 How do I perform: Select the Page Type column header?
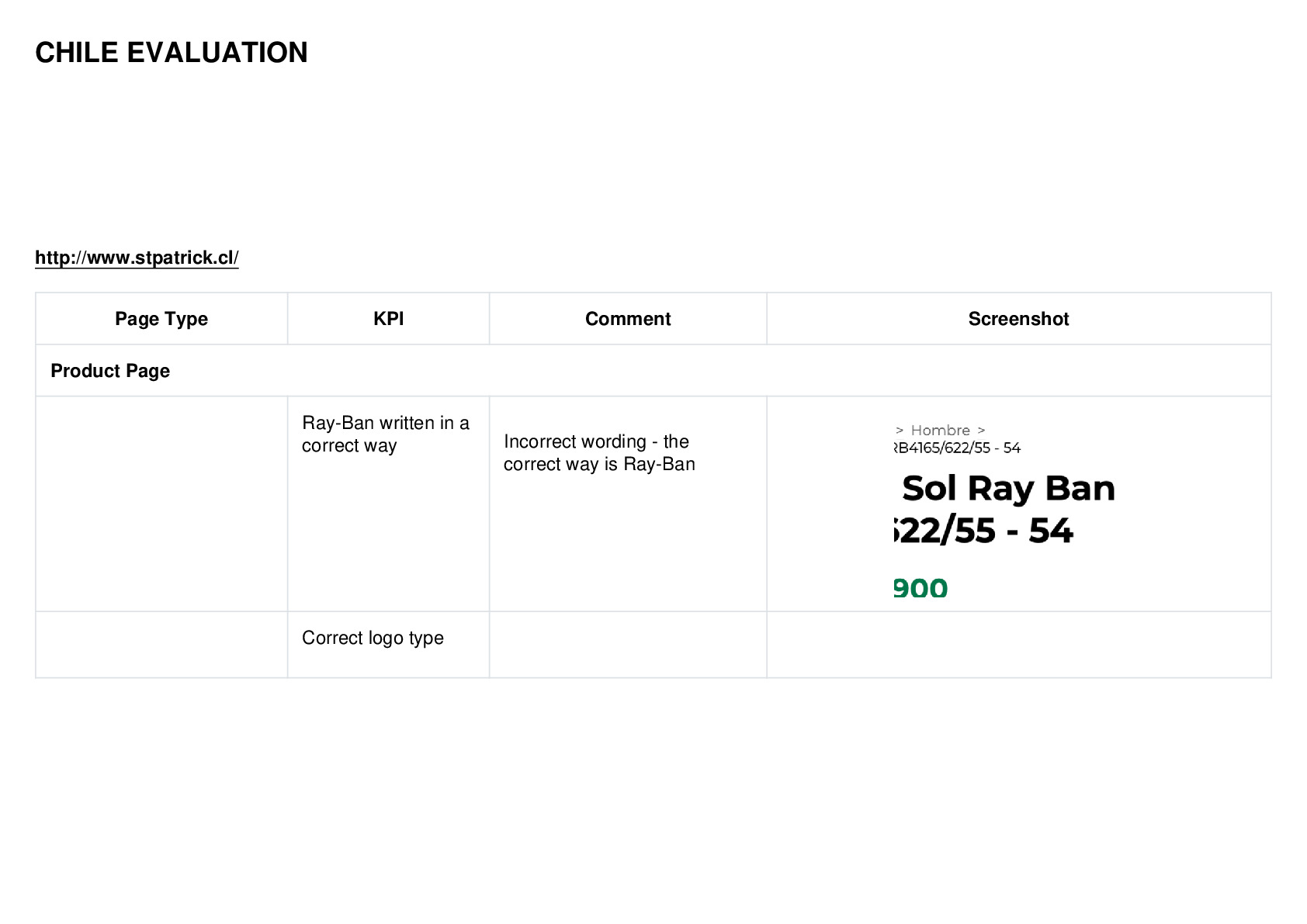(x=161, y=319)
